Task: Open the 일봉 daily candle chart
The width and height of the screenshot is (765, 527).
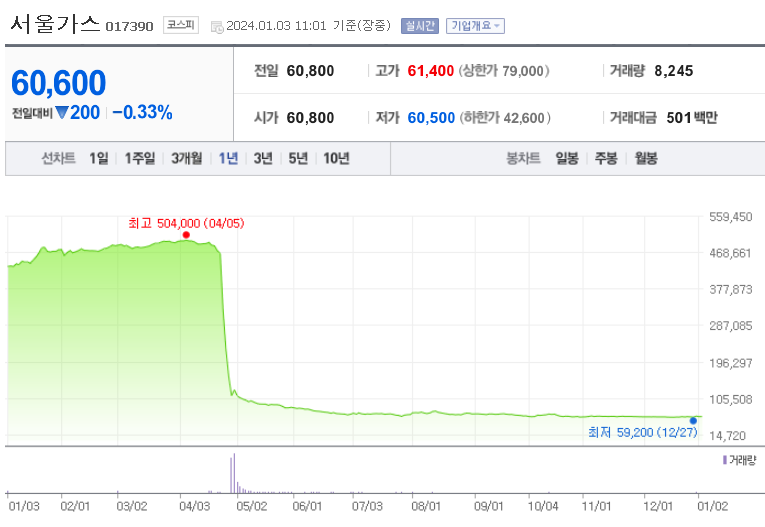Action: (x=567, y=158)
